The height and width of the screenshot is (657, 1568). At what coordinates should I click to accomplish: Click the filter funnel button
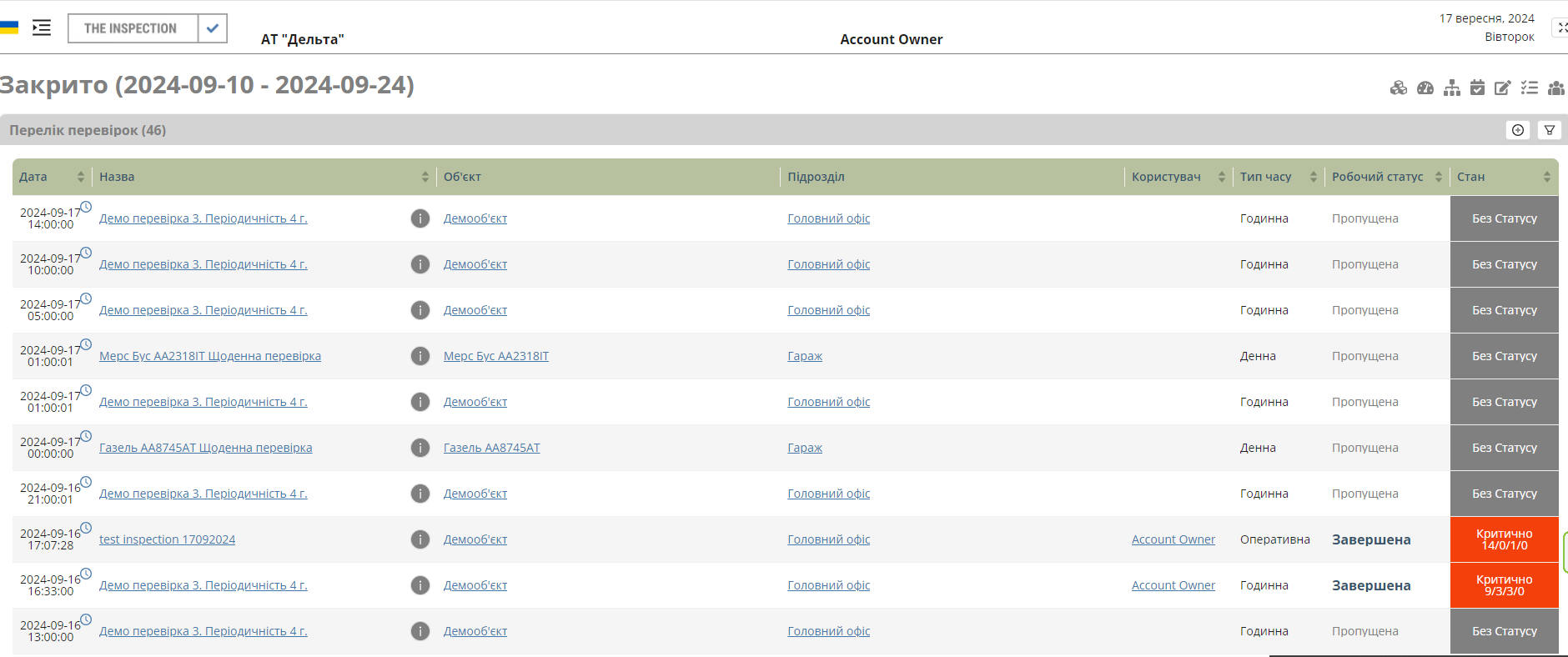click(x=1550, y=130)
